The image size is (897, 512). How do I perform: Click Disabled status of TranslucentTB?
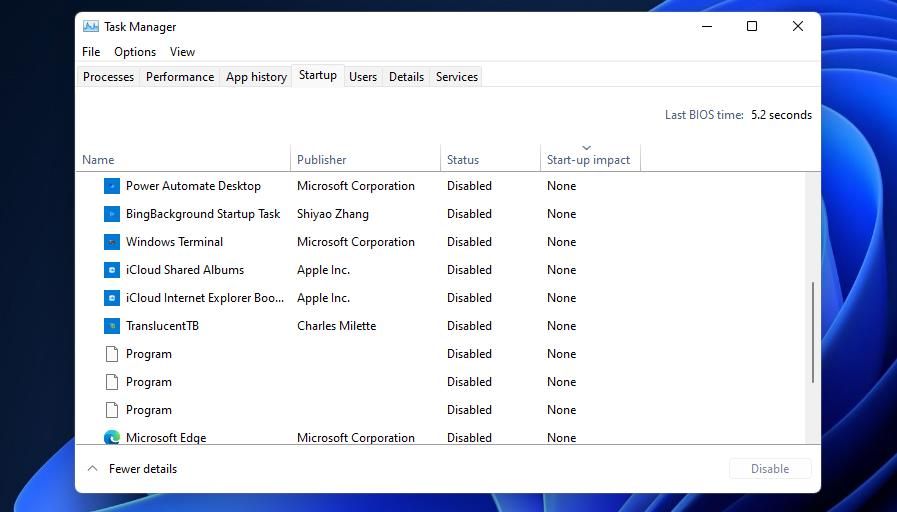(469, 326)
